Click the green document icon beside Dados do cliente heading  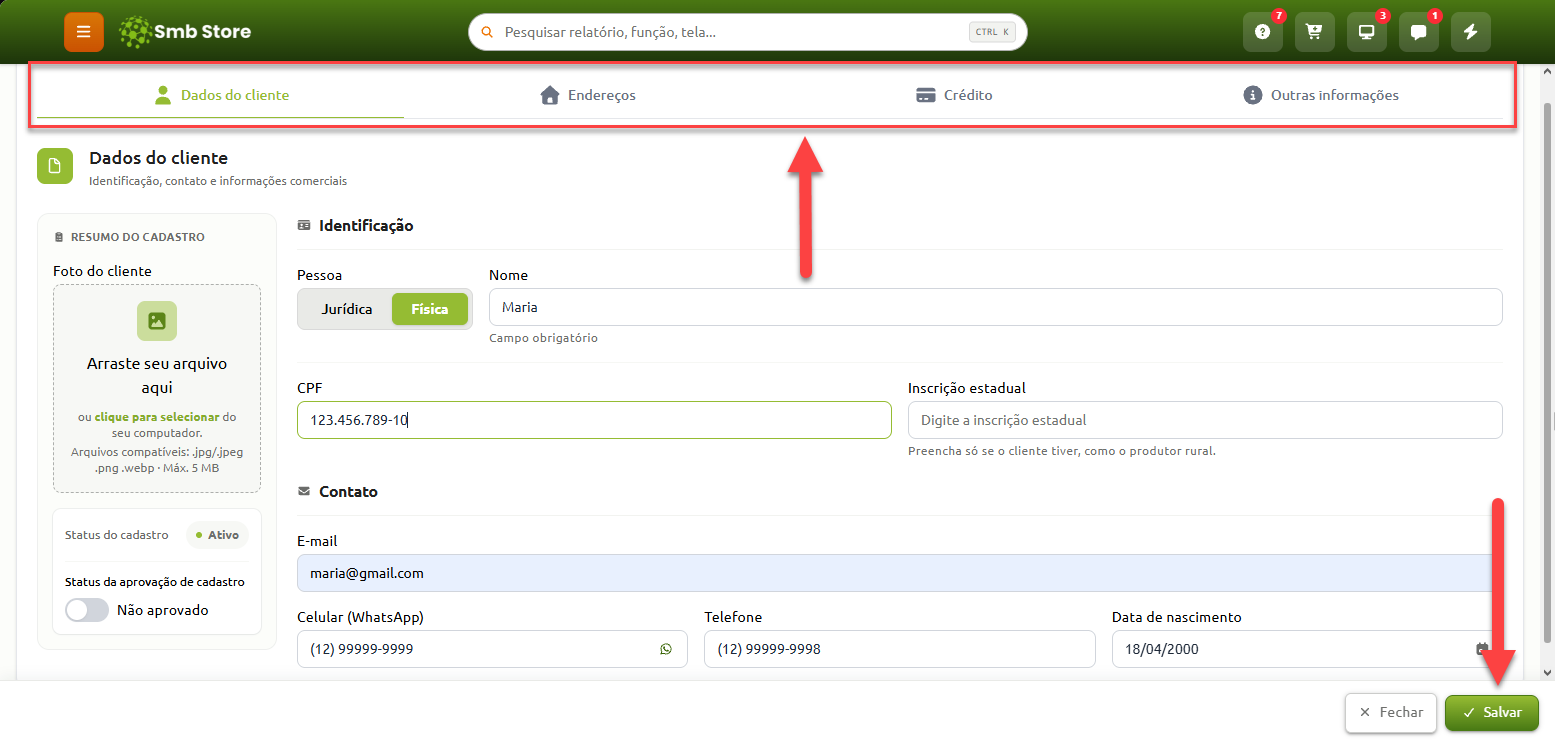click(56, 166)
